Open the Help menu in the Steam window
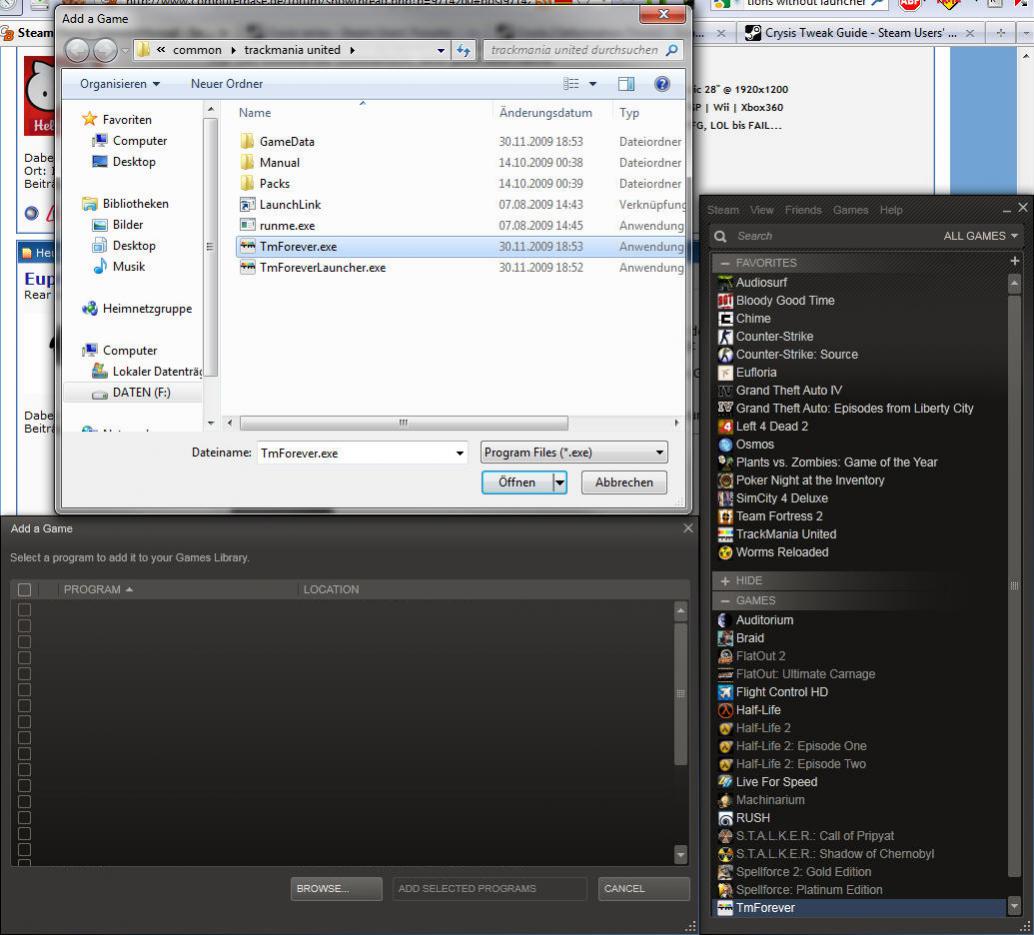 pyautogui.click(x=891, y=210)
